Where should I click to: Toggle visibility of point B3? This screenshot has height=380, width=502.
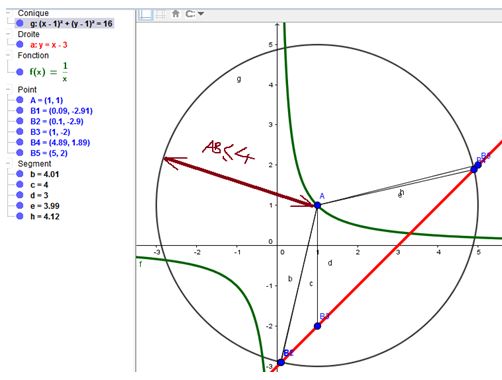20,132
